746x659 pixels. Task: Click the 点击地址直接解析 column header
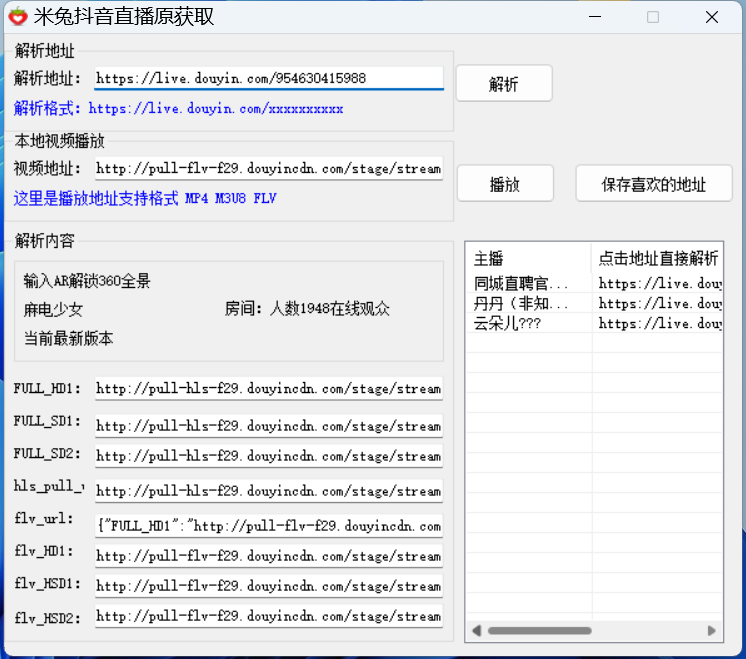pos(658,258)
